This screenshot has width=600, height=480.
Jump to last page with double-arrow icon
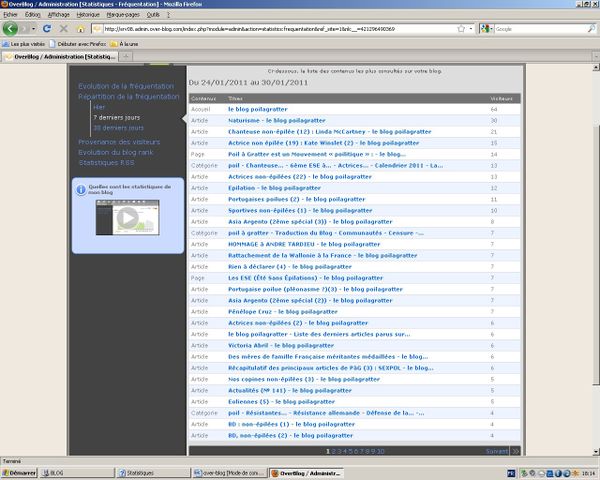point(515,452)
